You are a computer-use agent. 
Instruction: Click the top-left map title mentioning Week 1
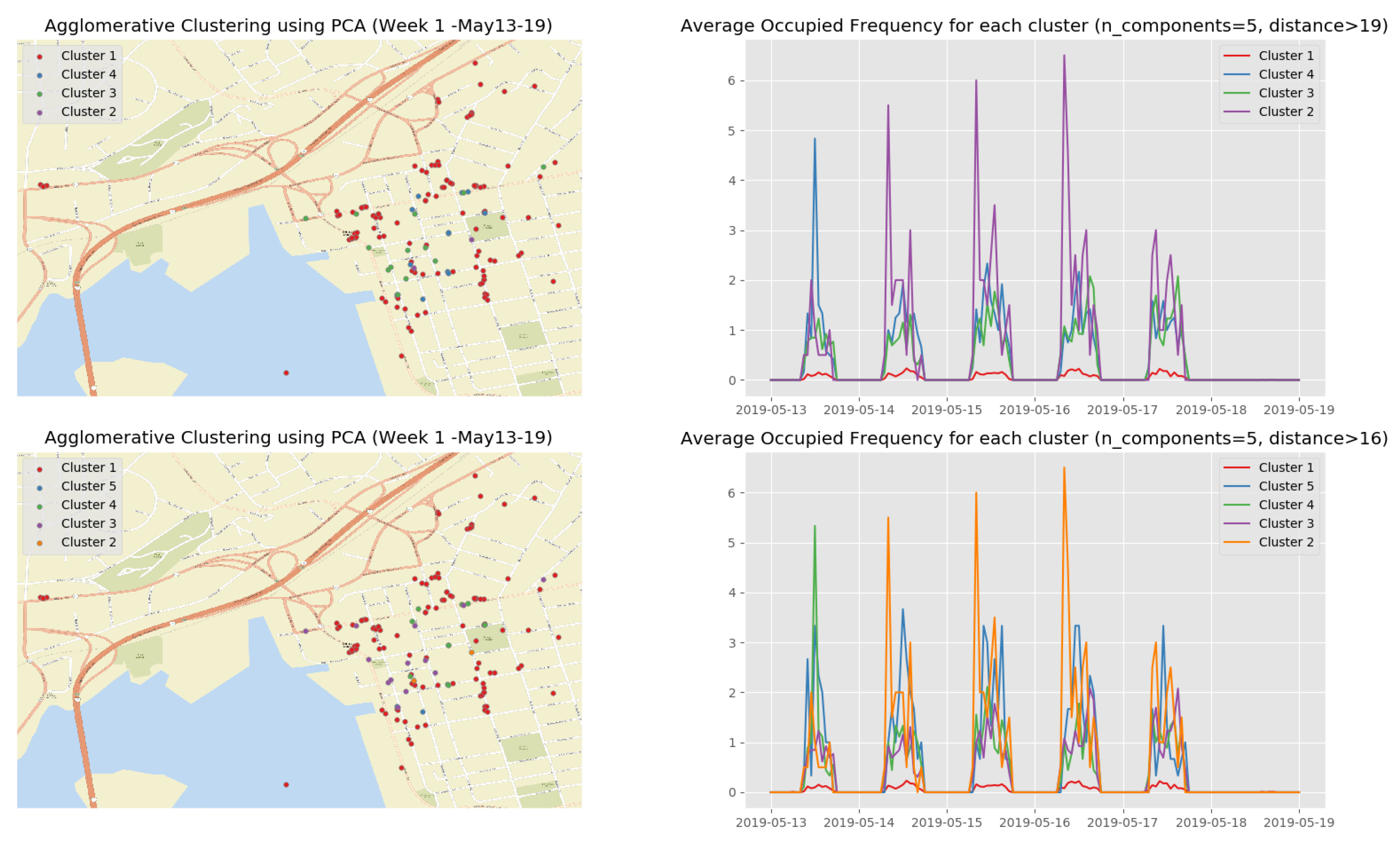point(298,25)
